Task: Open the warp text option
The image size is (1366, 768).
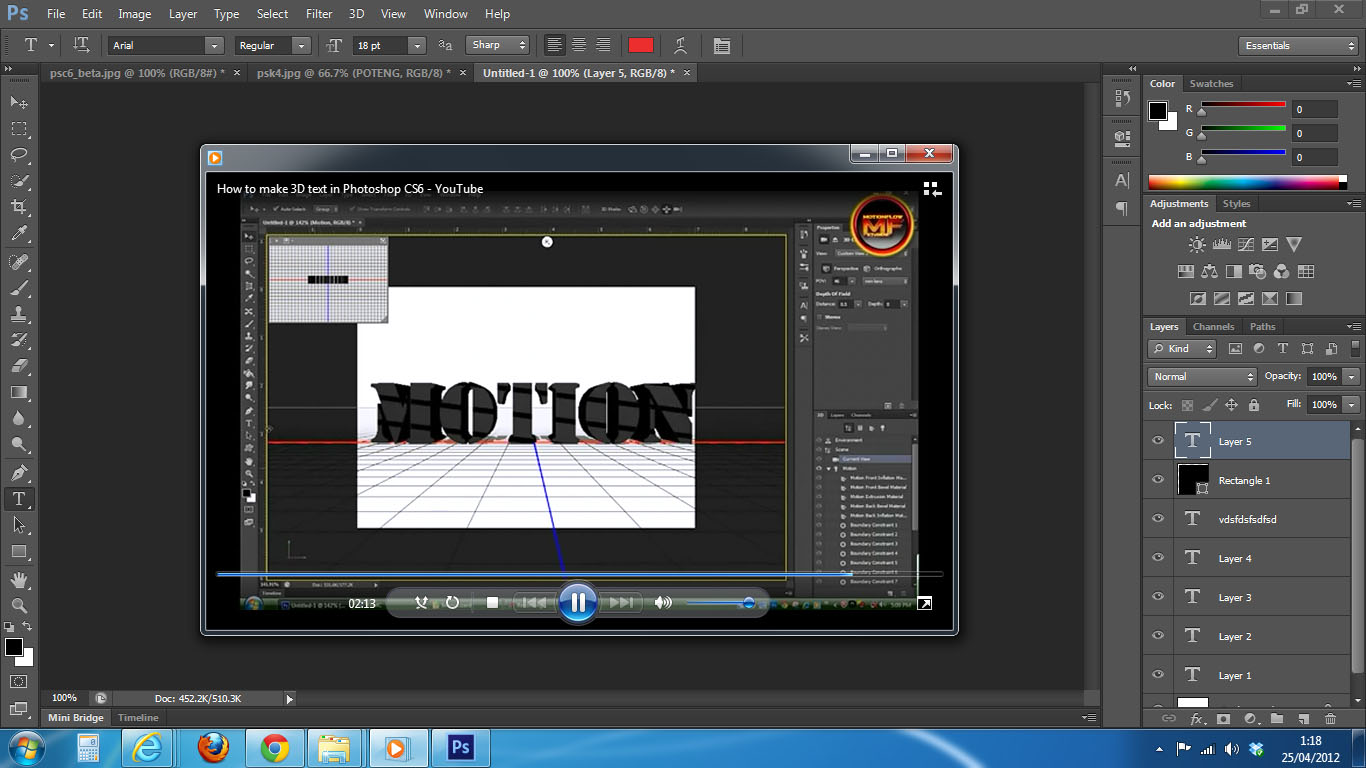Action: (x=681, y=45)
